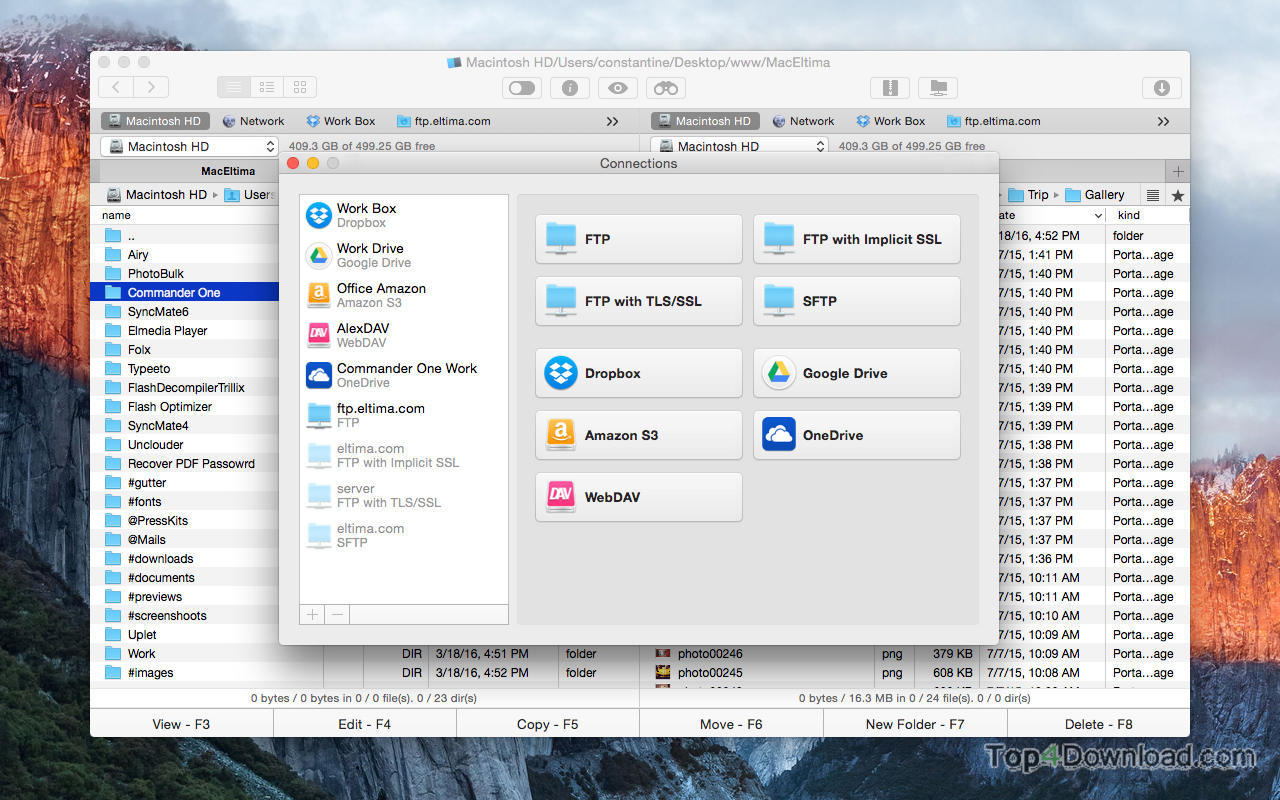Expand the overflow tabs chevron on left pane

(x=612, y=121)
